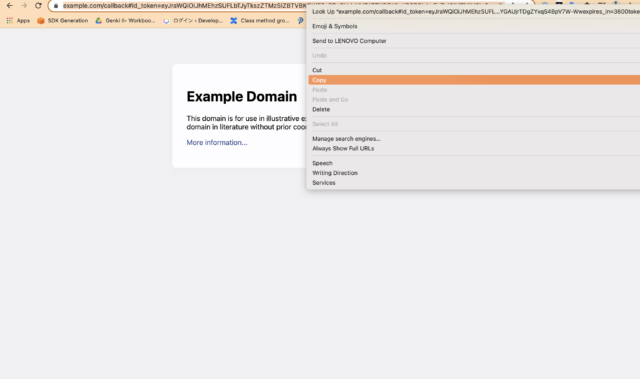The height and width of the screenshot is (379, 640).
Task: Open the ログイン Develop bookmark
Action: click(x=193, y=20)
